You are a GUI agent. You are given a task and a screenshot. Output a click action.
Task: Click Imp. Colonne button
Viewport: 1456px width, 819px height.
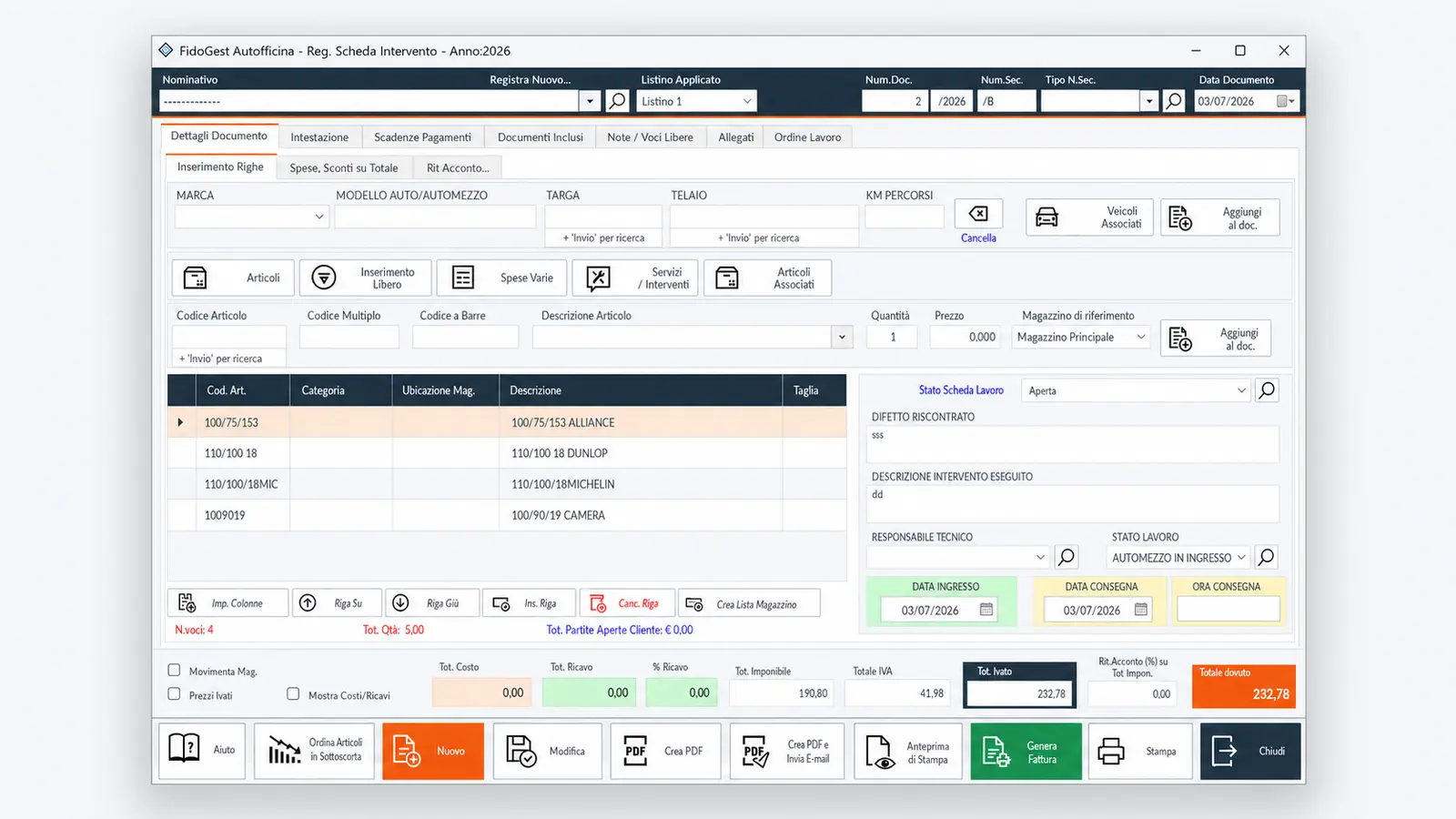pyautogui.click(x=227, y=603)
